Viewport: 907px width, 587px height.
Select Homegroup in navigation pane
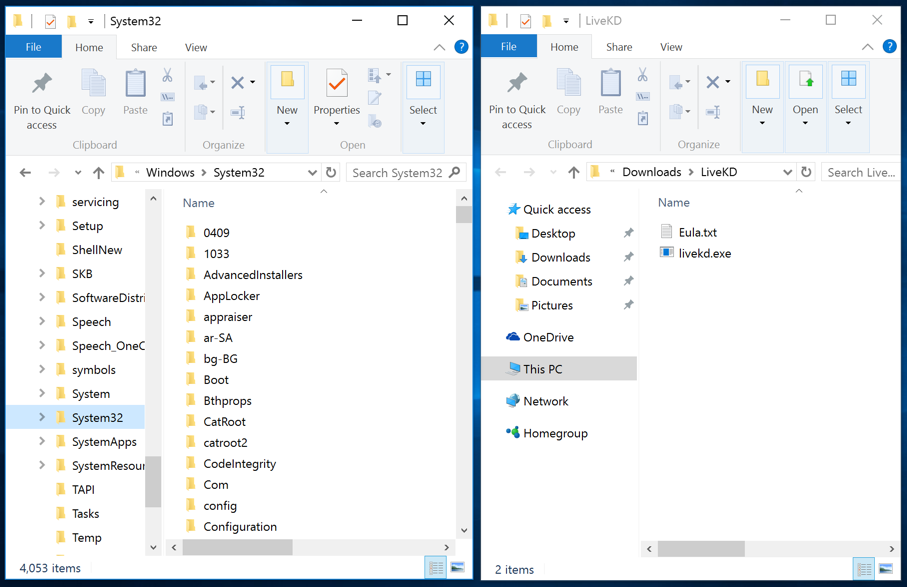(x=547, y=433)
